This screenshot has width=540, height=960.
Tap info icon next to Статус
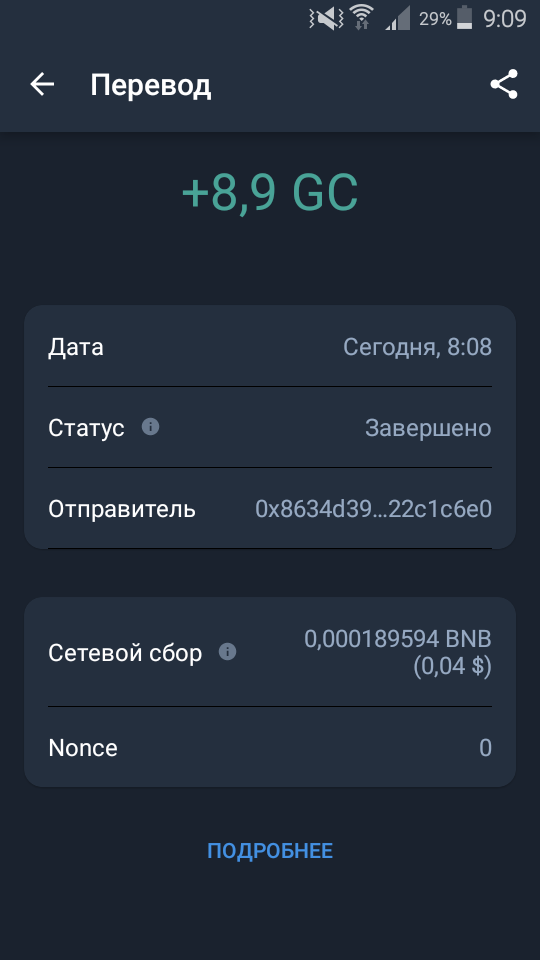click(x=150, y=427)
